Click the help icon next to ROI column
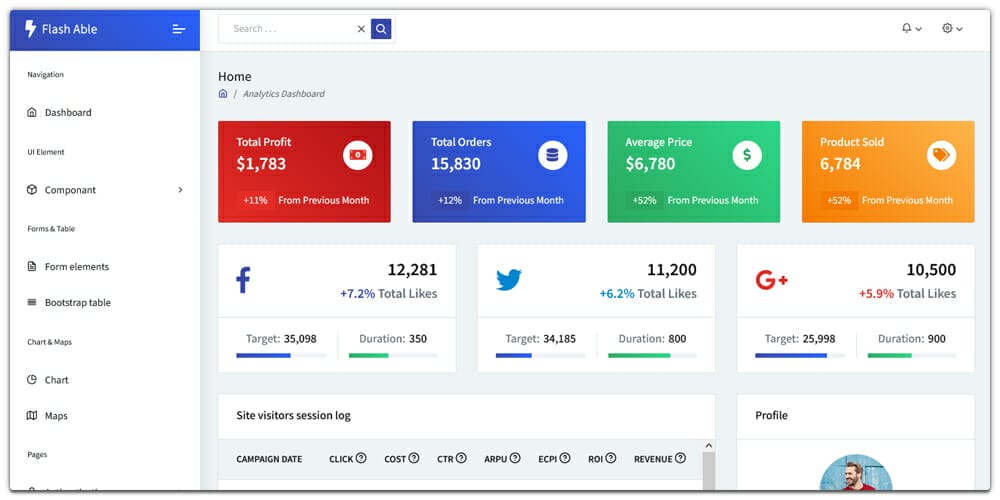The width and height of the screenshot is (1000, 500). 611,458
